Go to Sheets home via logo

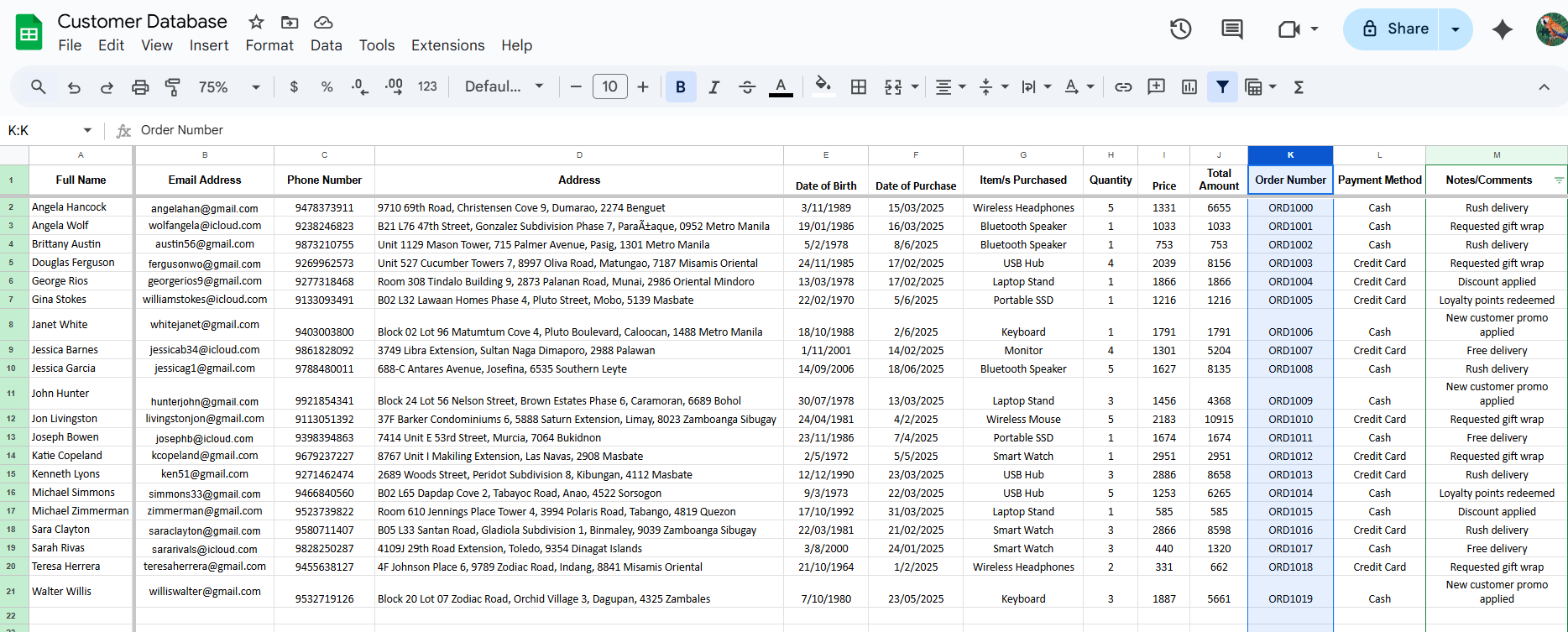pos(29,33)
